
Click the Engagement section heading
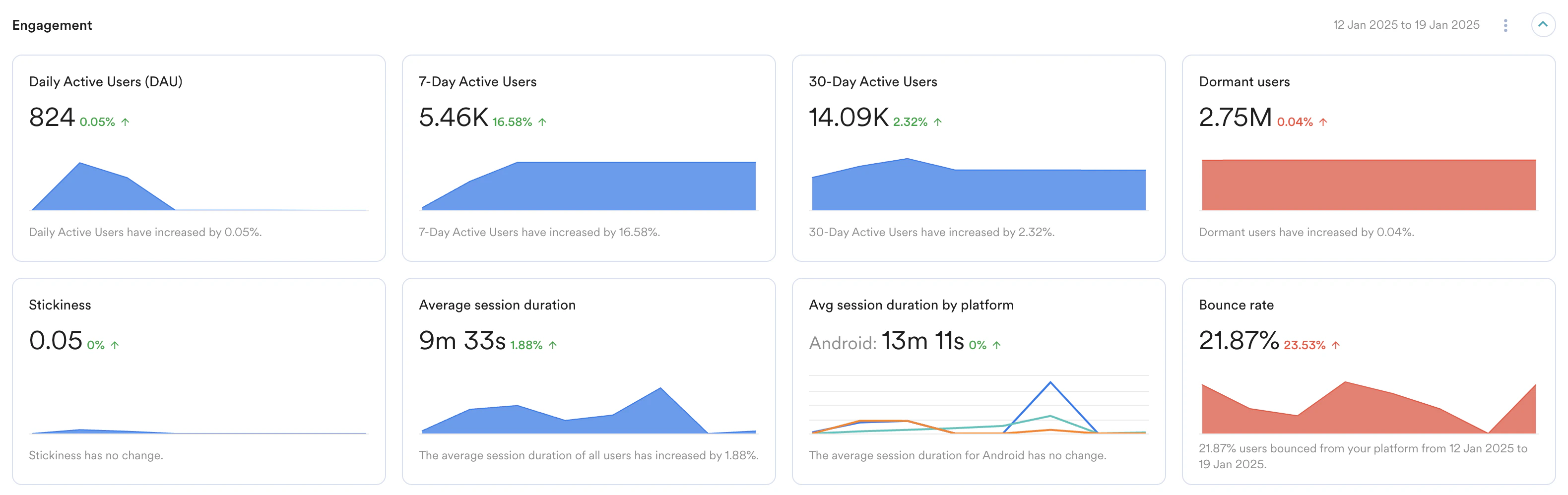point(52,25)
